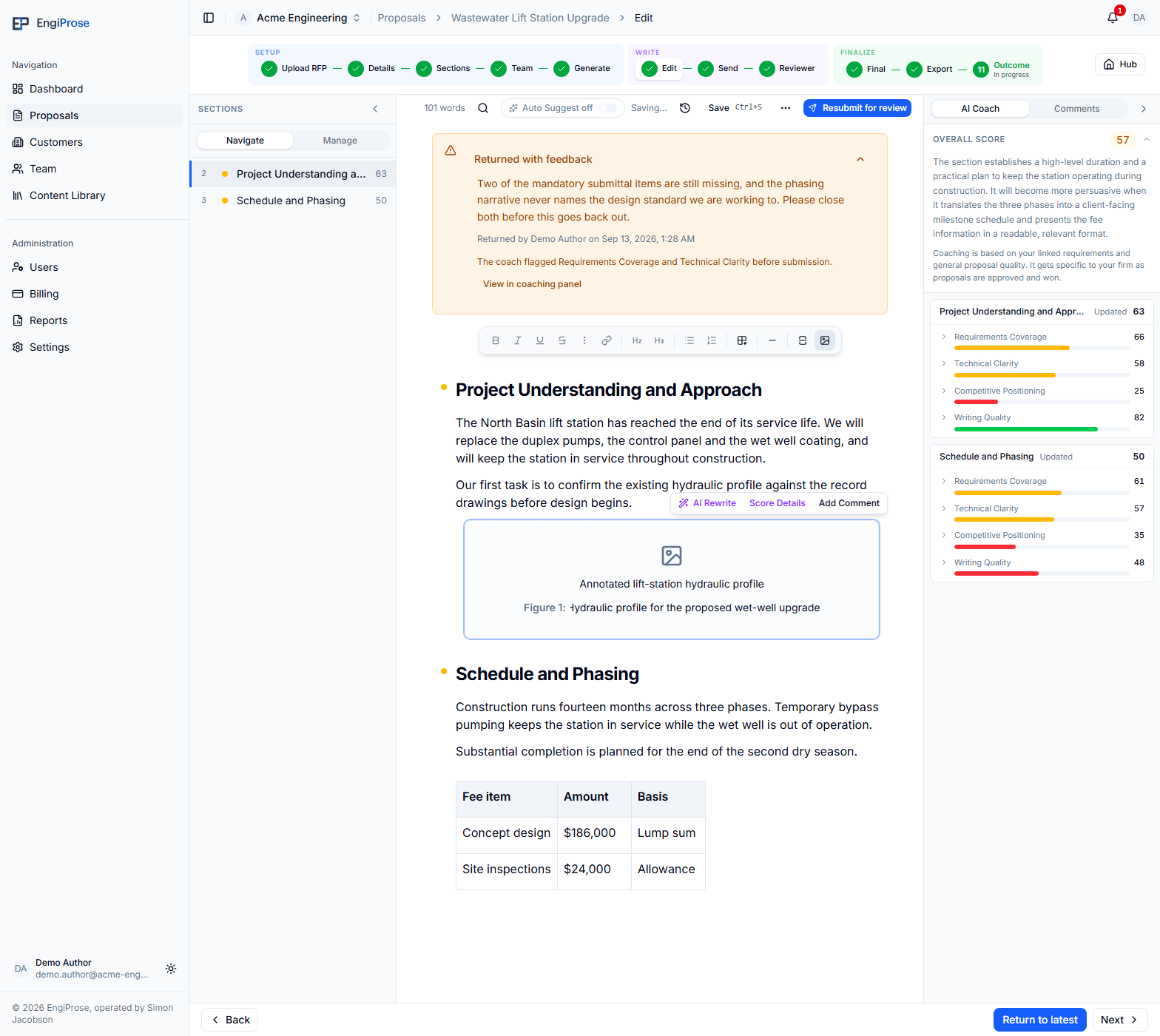Open the more options ellipsis menu
The height and width of the screenshot is (1036, 1160).
tap(786, 108)
